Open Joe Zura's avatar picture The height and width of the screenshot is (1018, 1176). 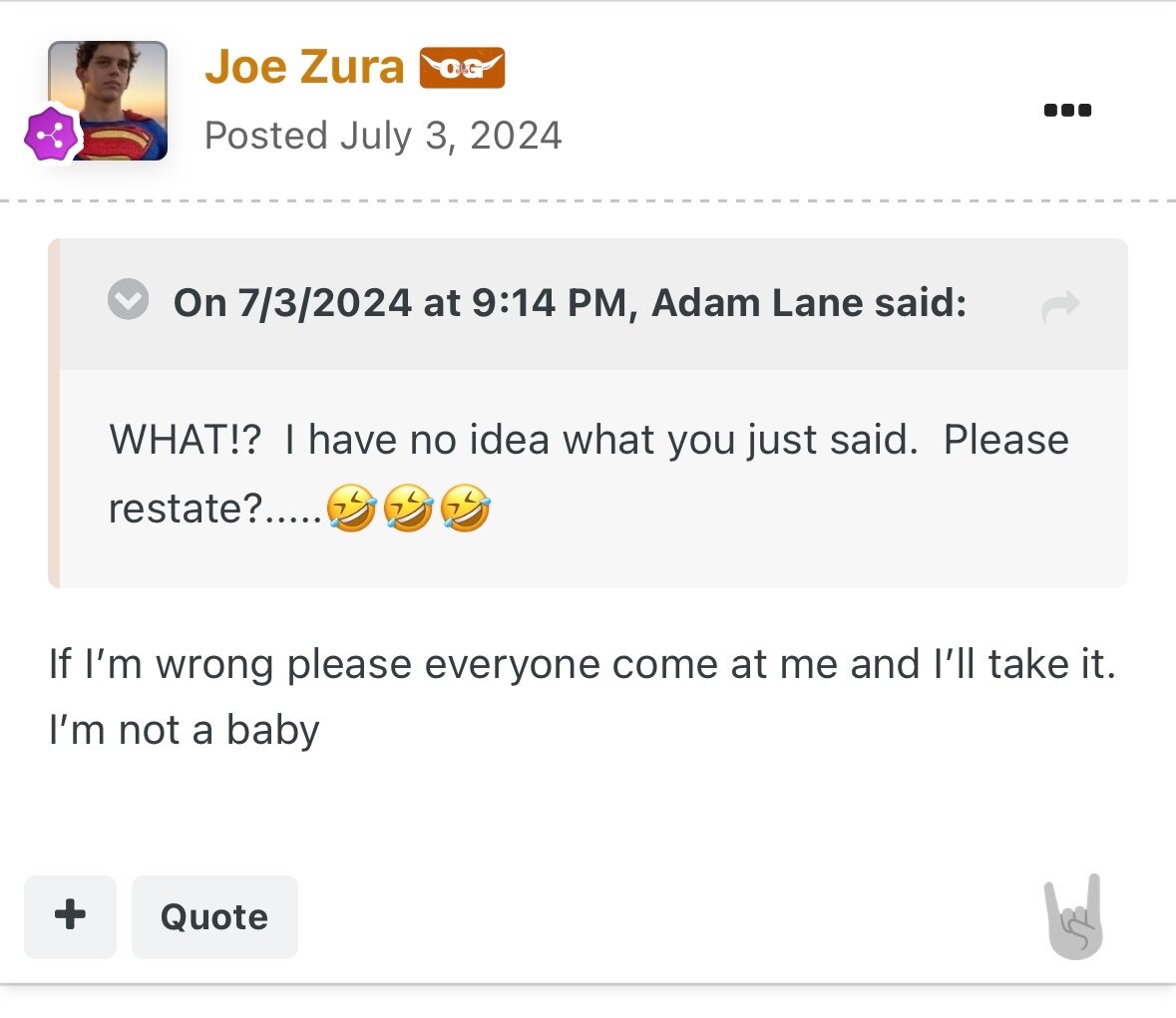(x=108, y=101)
